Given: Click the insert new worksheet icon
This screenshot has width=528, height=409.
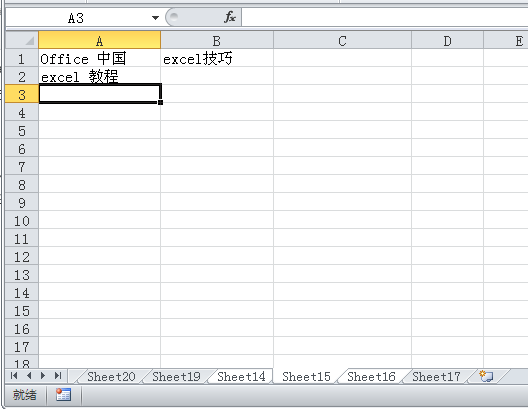Looking at the screenshot, I should [x=486, y=376].
